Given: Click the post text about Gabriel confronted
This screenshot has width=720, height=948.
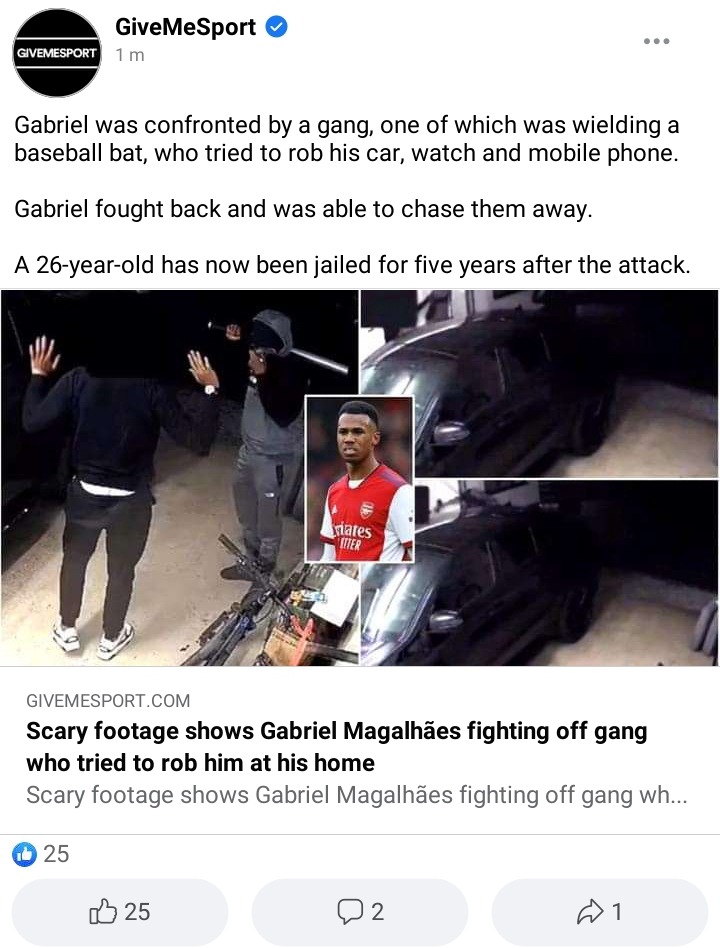Looking at the screenshot, I should pyautogui.click(x=347, y=138).
